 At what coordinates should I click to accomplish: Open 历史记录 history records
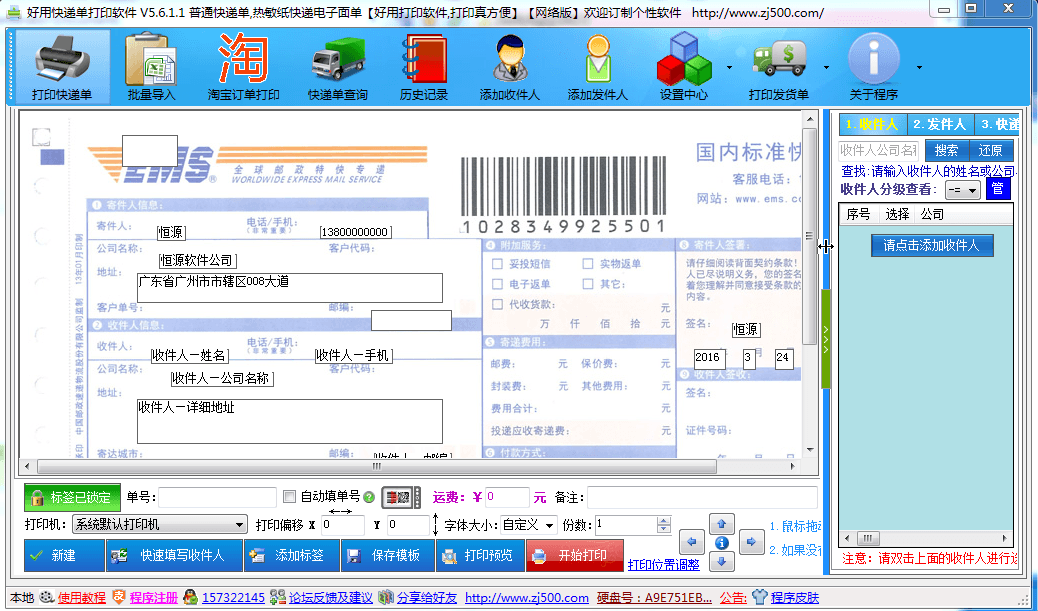[x=423, y=67]
